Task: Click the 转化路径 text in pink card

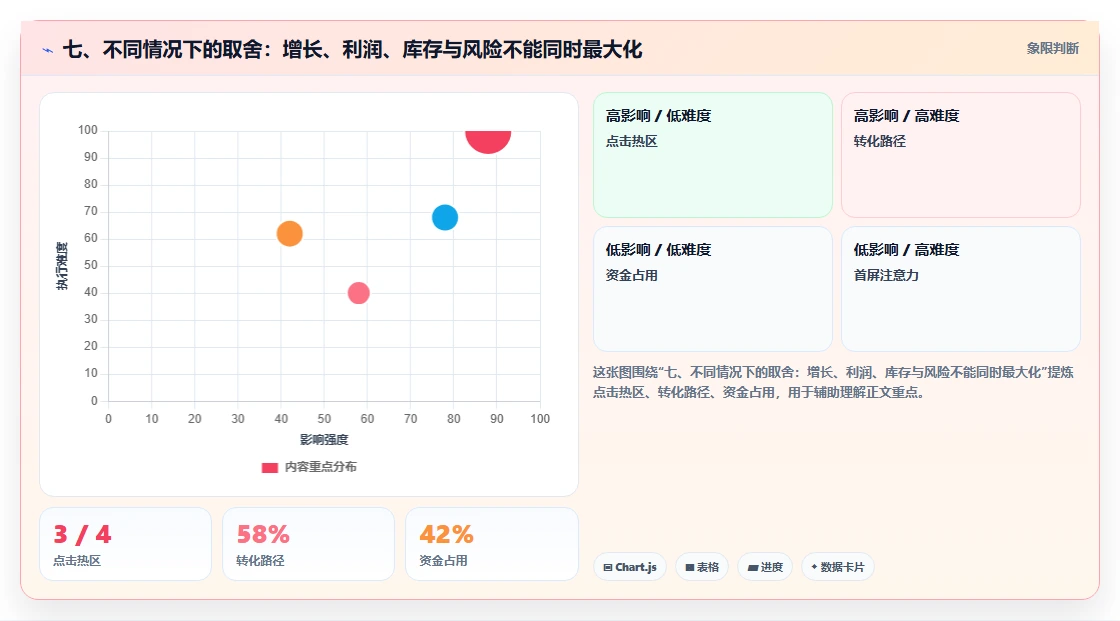Action: coord(879,141)
